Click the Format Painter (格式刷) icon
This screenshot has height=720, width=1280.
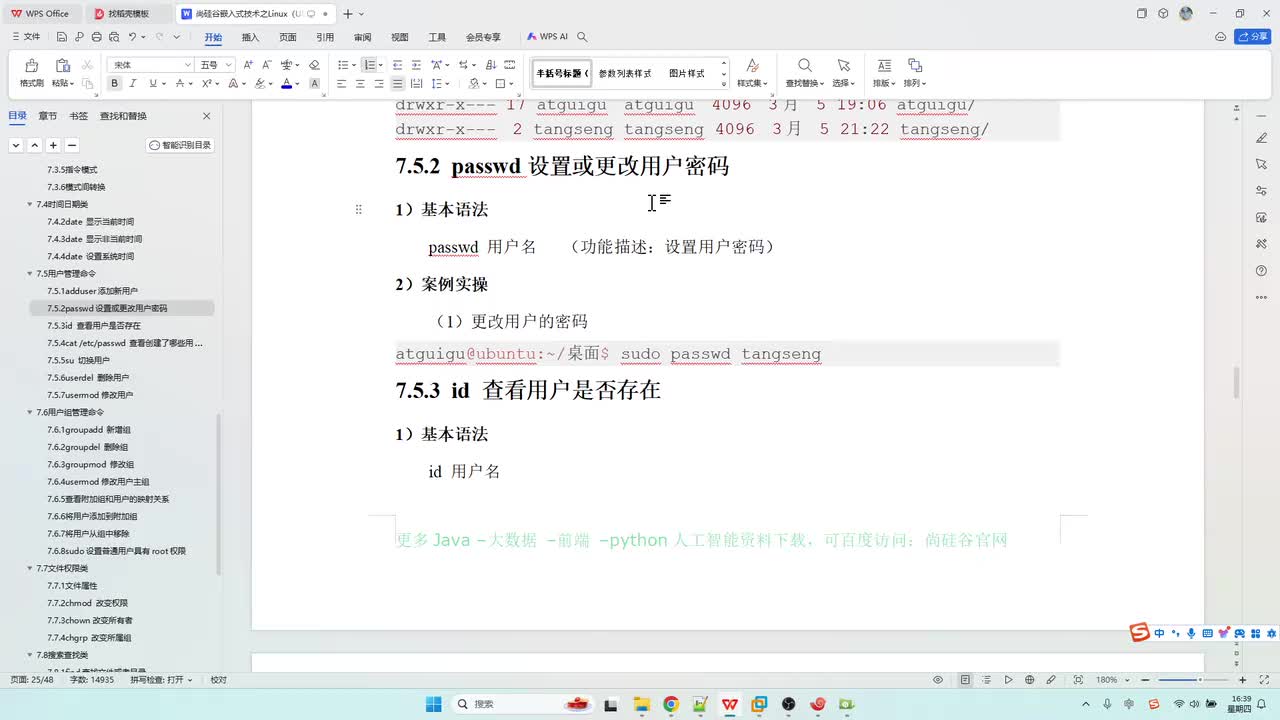tap(31, 65)
